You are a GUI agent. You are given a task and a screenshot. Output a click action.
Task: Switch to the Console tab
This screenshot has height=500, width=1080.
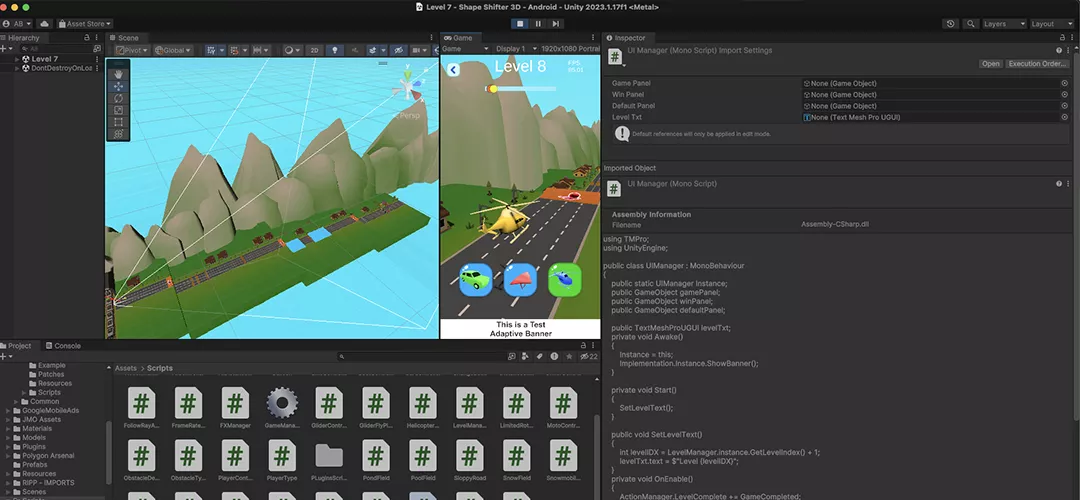click(63, 346)
